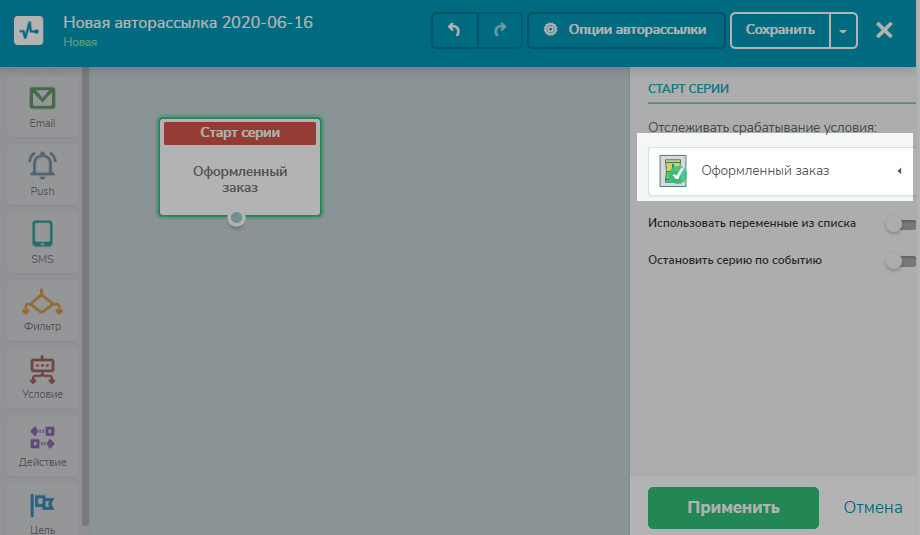
Task: Toggle Остановить серию по событию switch
Action: tap(901, 261)
